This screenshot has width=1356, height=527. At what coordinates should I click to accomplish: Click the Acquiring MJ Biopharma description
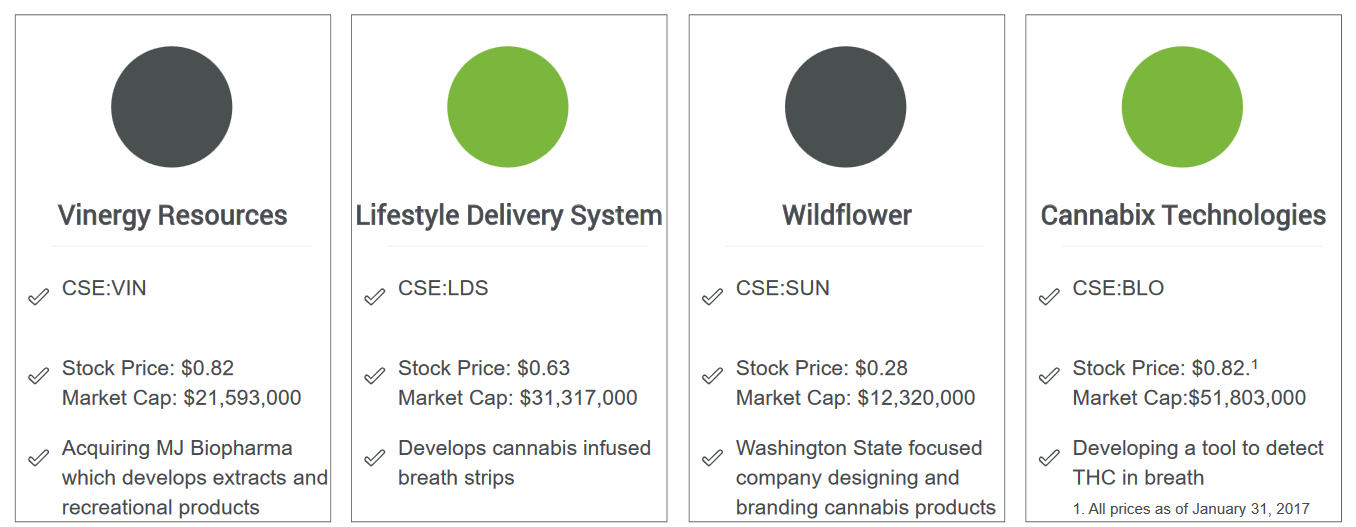point(195,478)
